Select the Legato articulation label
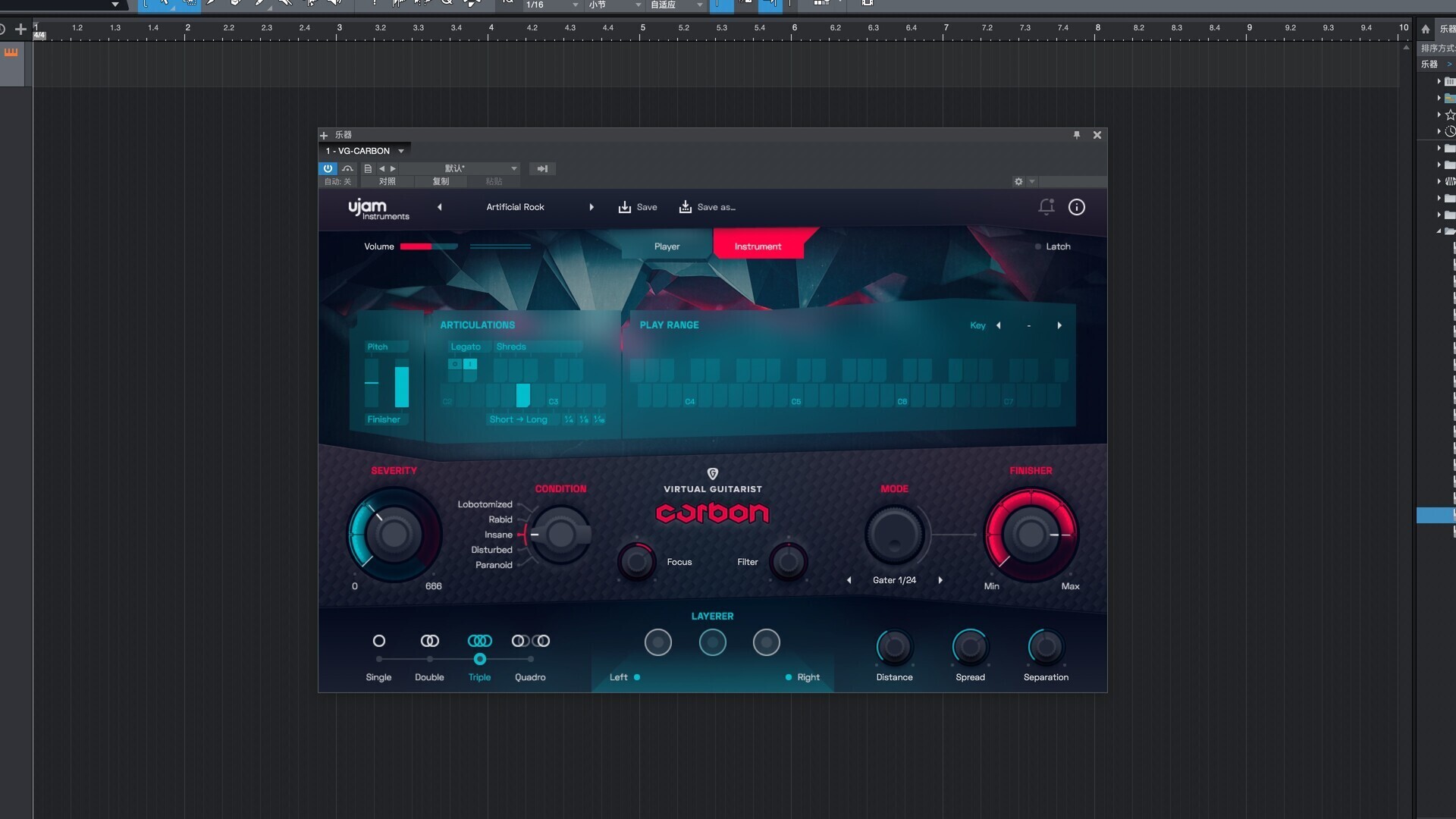 click(x=466, y=347)
